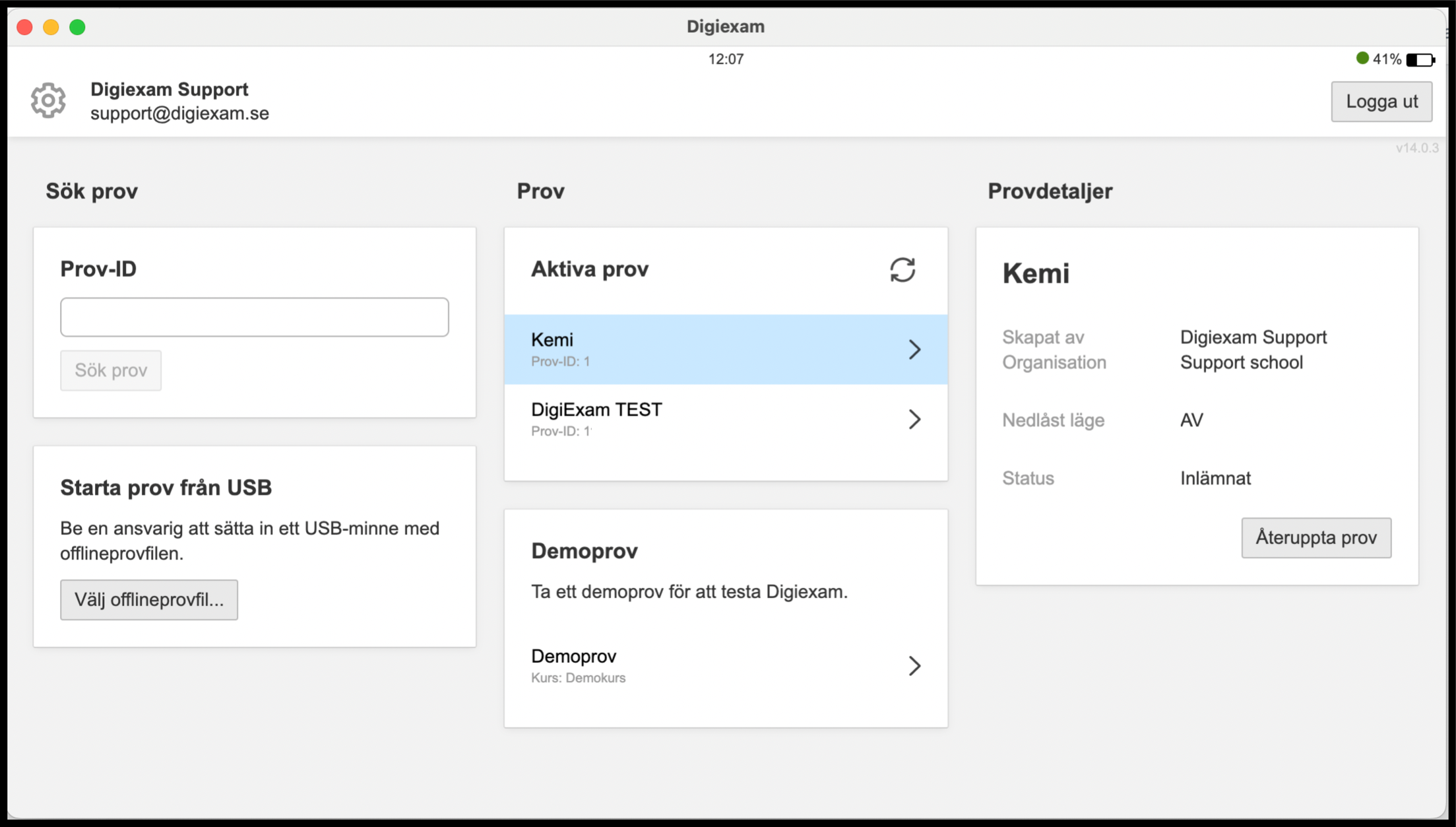Click the Aktiva prov heading
This screenshot has height=827, width=1456.
coord(590,269)
